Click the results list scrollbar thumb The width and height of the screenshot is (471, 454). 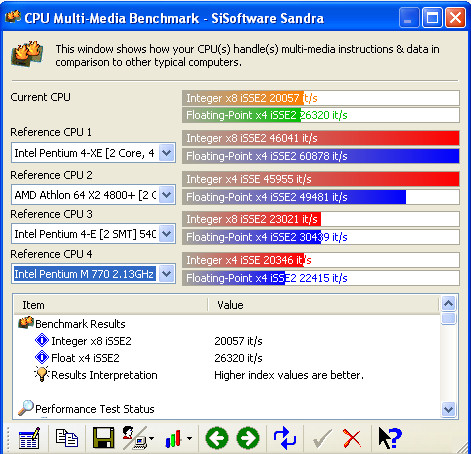(448, 318)
